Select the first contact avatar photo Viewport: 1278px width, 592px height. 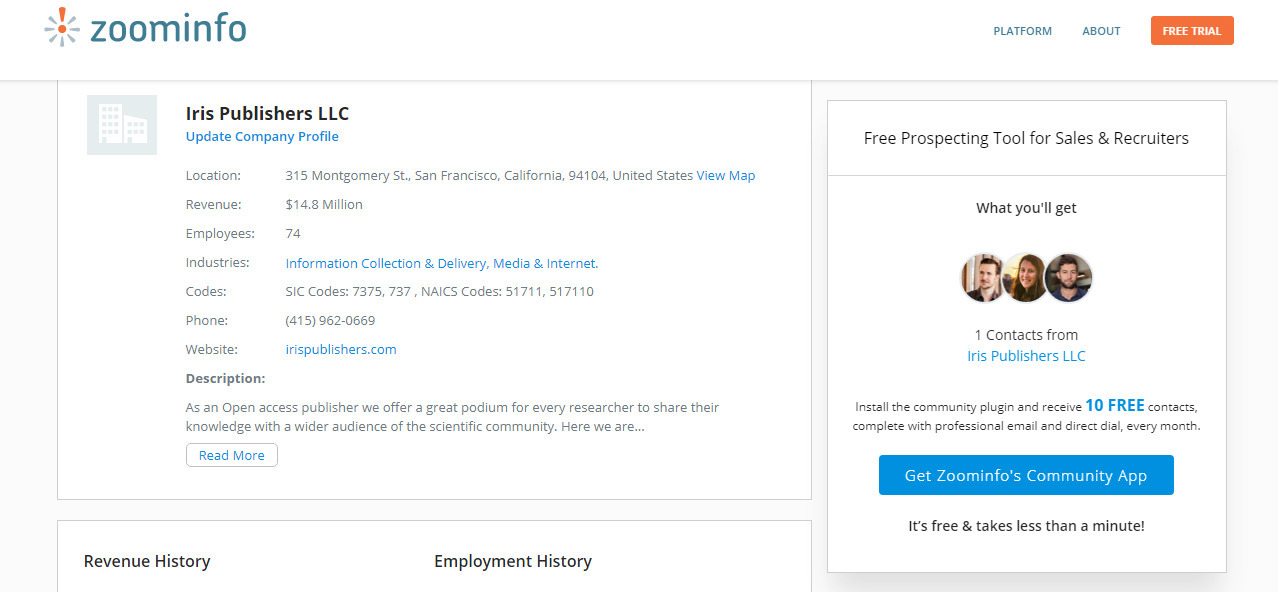(983, 278)
